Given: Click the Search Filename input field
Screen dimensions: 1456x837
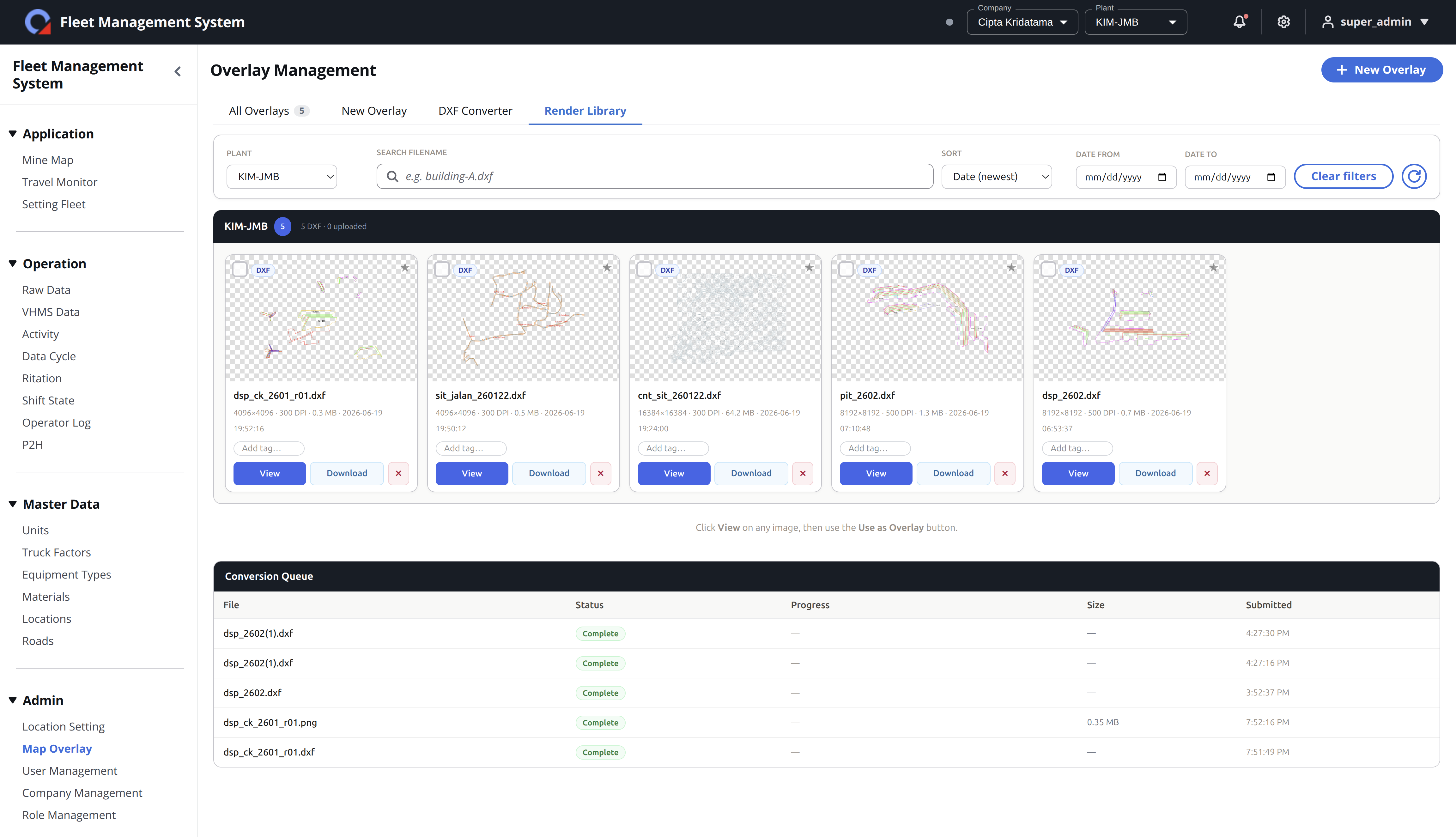Looking at the screenshot, I should tap(655, 177).
